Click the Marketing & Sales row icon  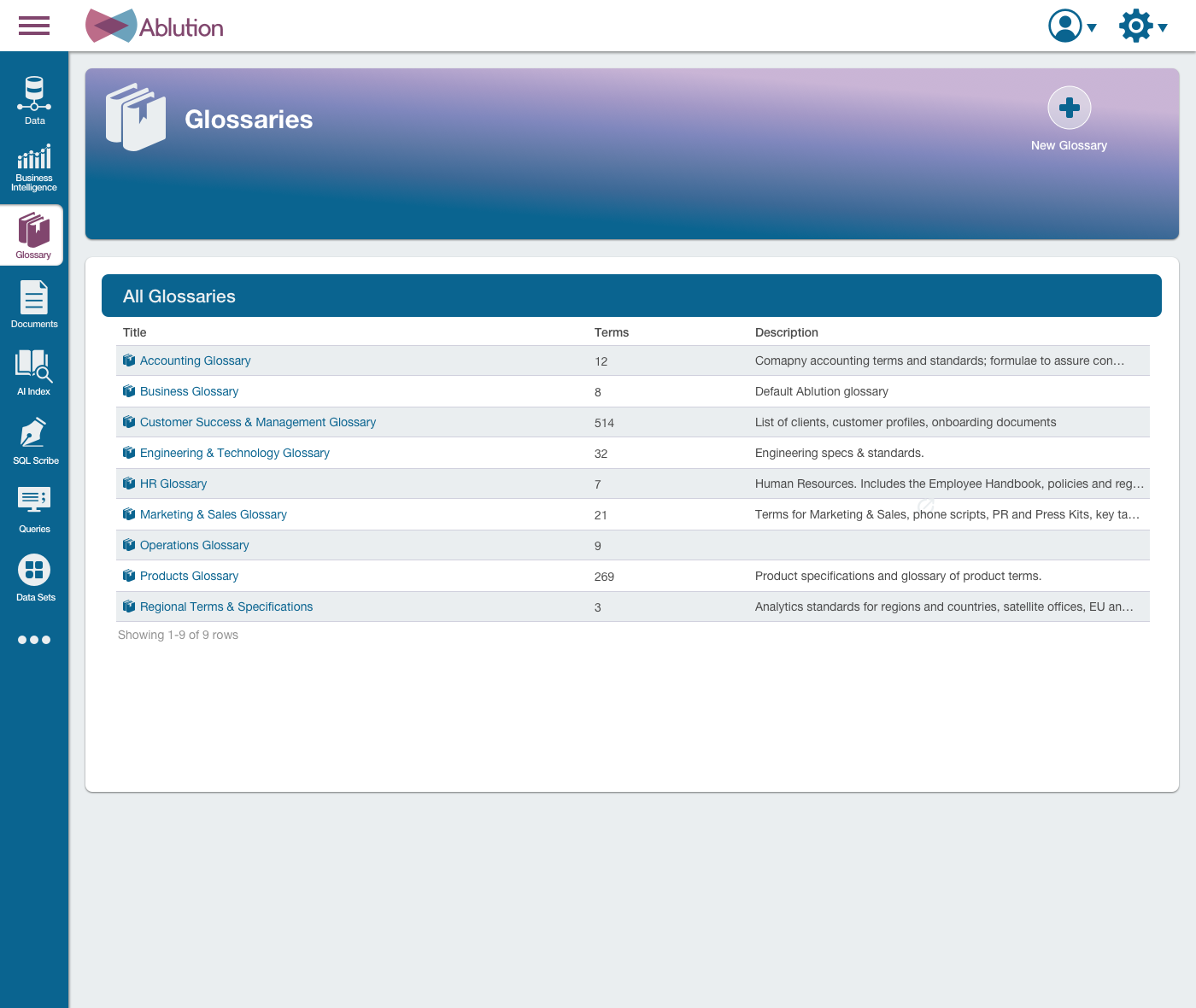tap(129, 514)
